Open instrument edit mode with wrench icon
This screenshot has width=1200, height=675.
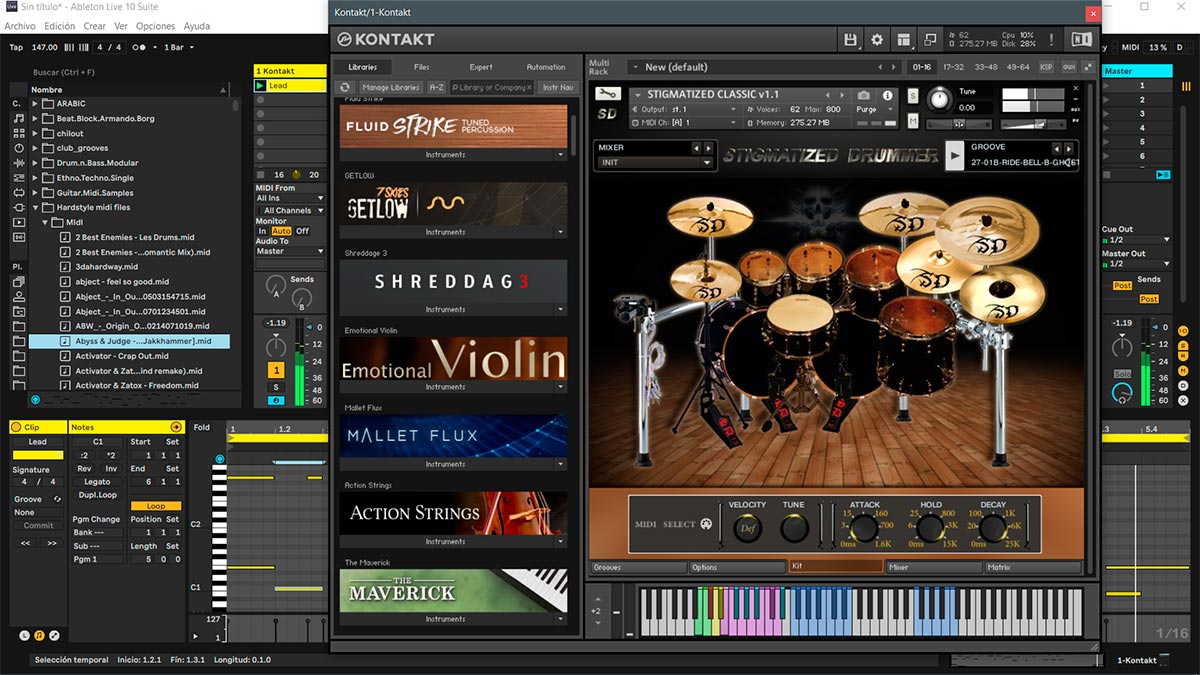click(x=607, y=94)
